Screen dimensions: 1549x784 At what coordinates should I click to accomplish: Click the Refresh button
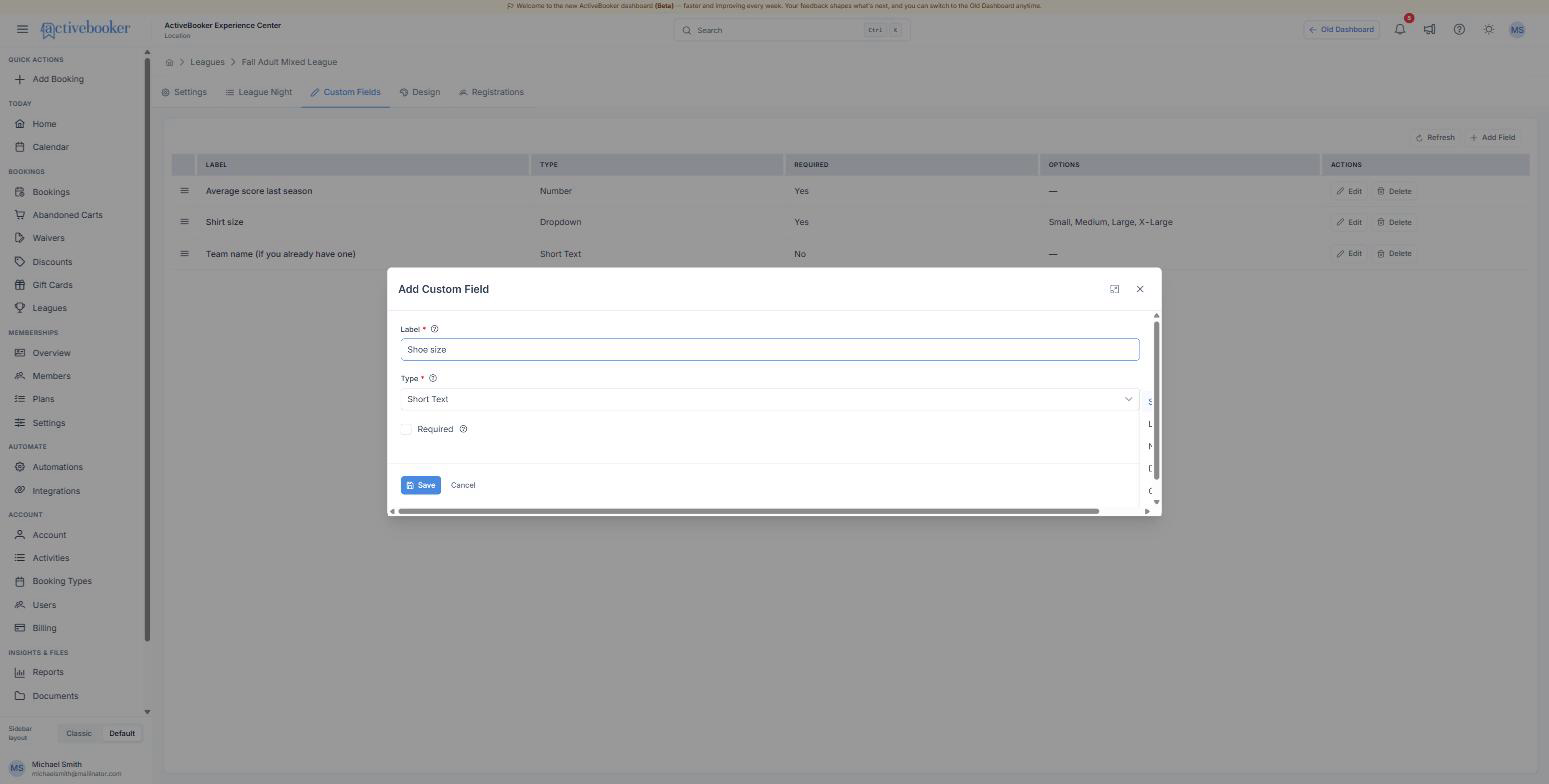pos(1435,137)
